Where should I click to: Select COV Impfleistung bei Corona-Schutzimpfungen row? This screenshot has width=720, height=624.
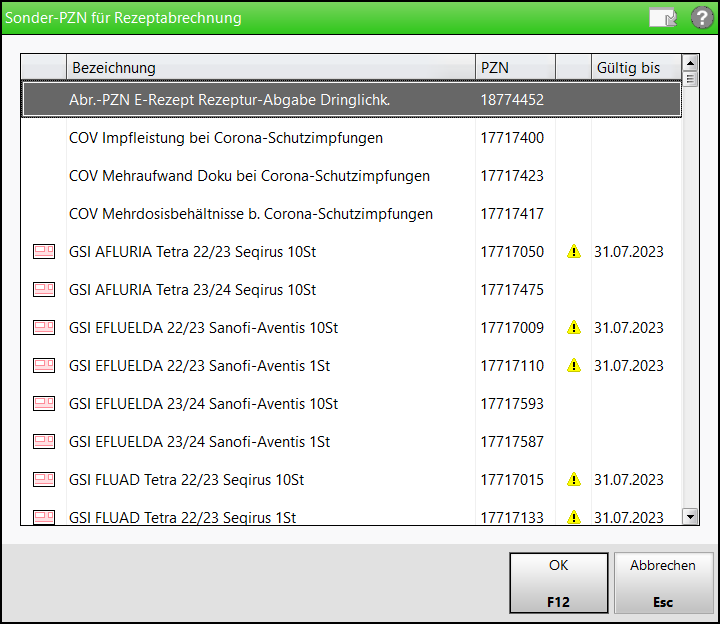pos(226,138)
